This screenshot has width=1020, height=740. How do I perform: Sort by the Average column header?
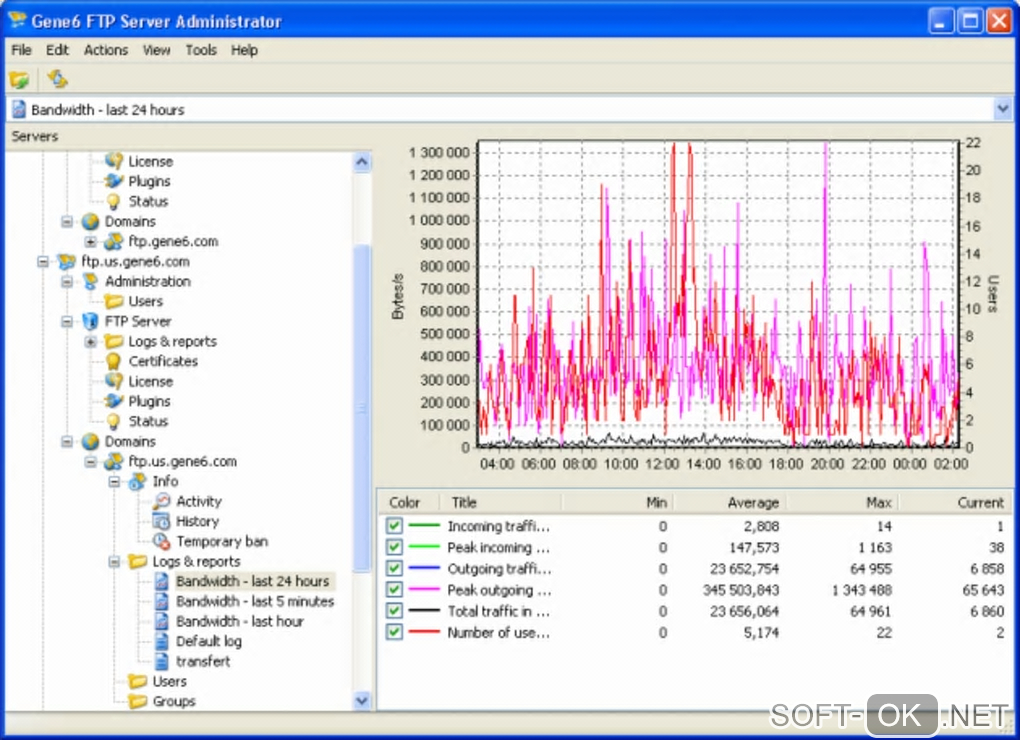click(752, 503)
